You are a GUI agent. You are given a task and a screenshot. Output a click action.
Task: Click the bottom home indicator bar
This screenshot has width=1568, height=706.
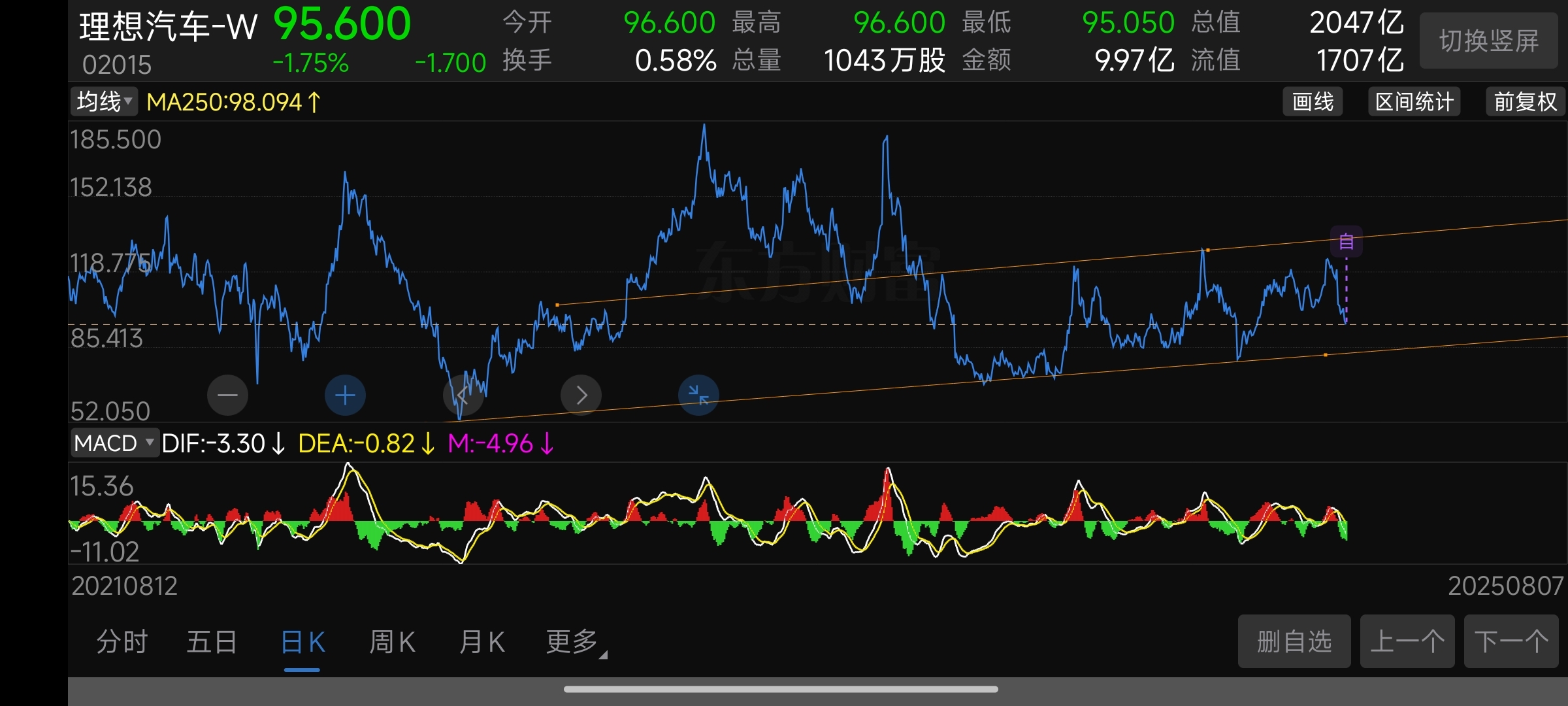[x=781, y=689]
